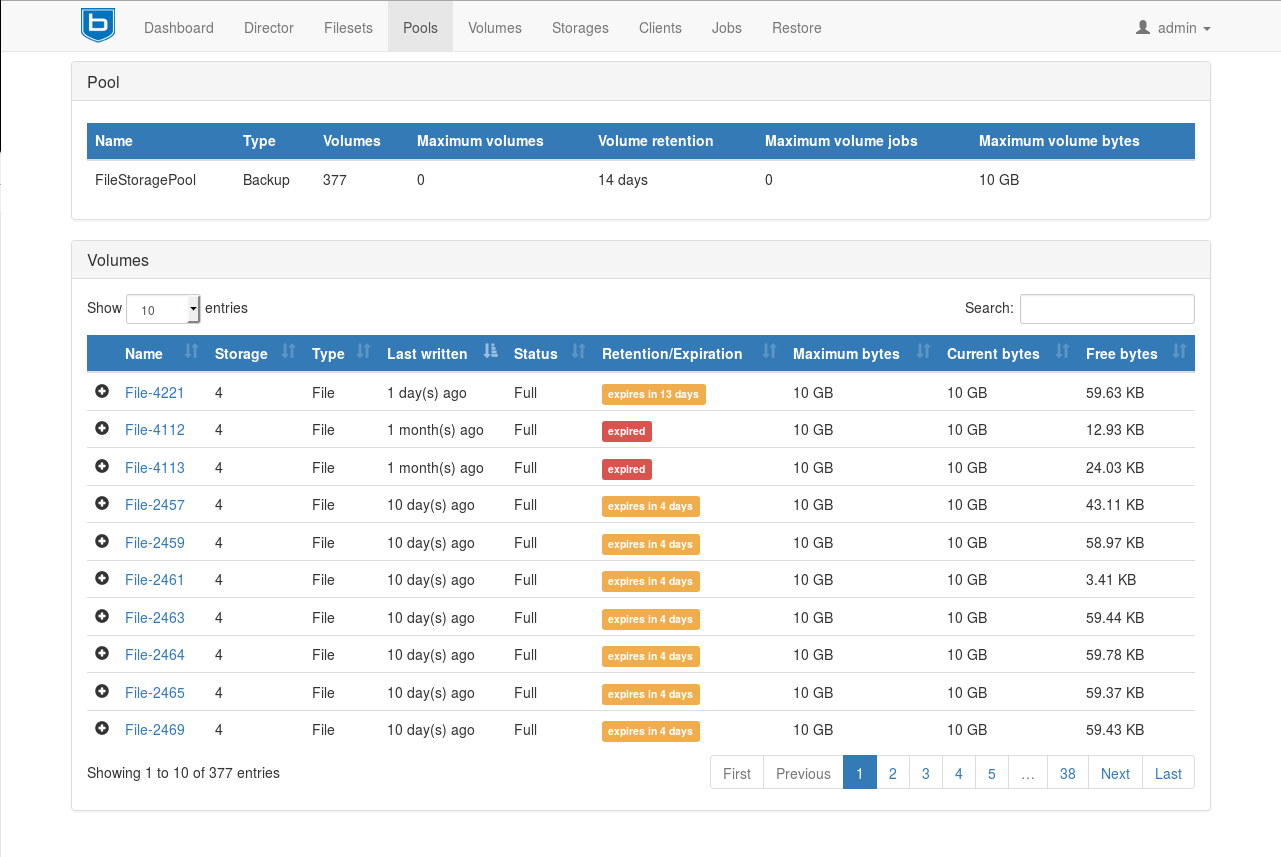Screen dimensions: 1281x857
Task: Jump to page 38 in pagination
Action: (1067, 773)
